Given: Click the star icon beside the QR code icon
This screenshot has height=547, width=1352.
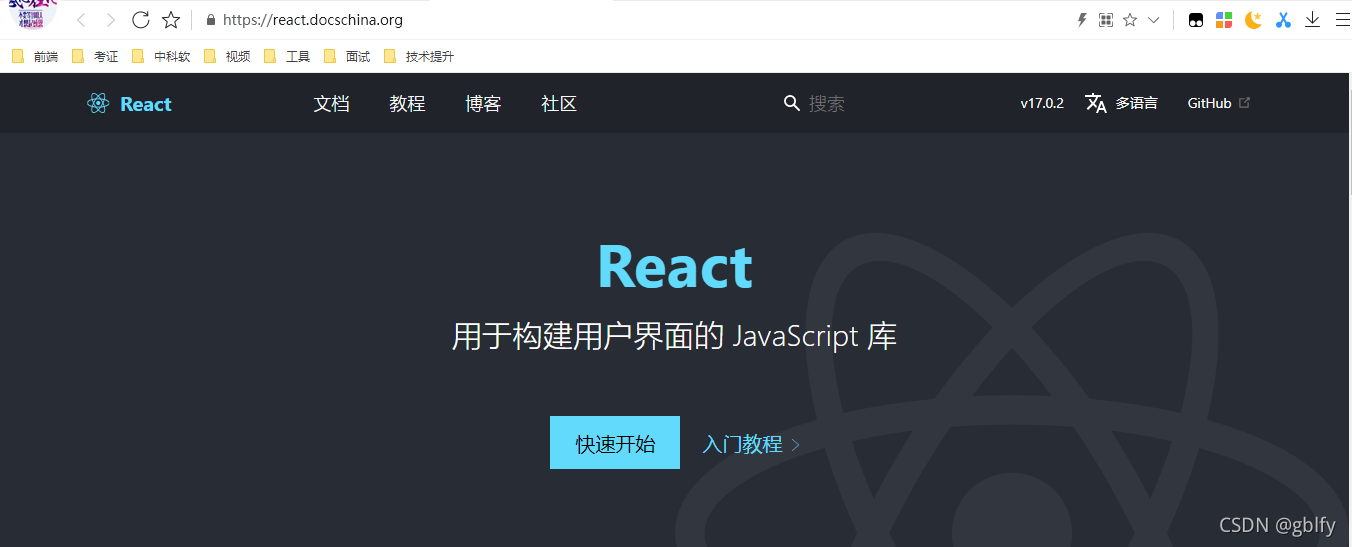Looking at the screenshot, I should pos(1130,20).
